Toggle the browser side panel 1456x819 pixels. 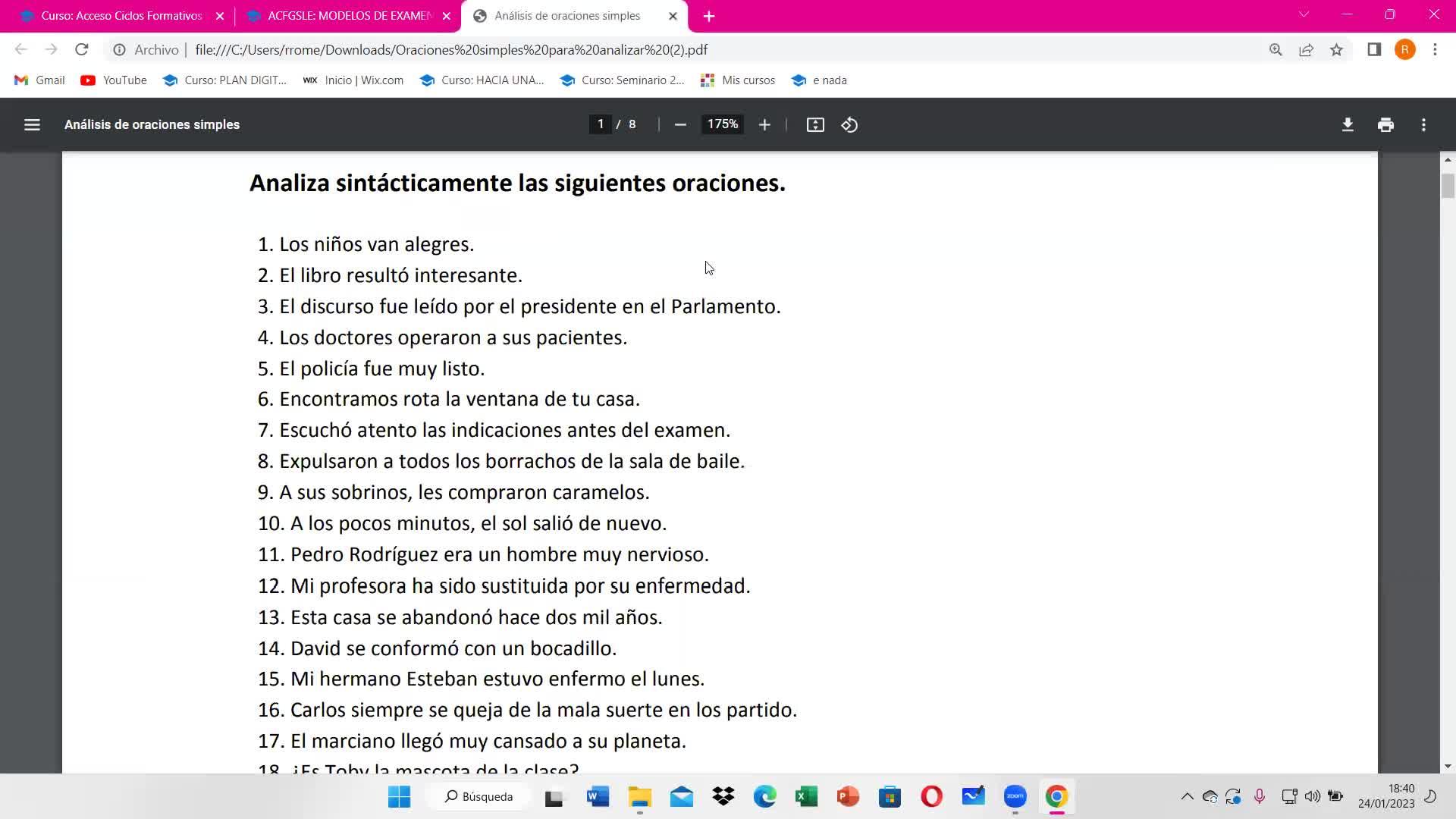point(1374,50)
